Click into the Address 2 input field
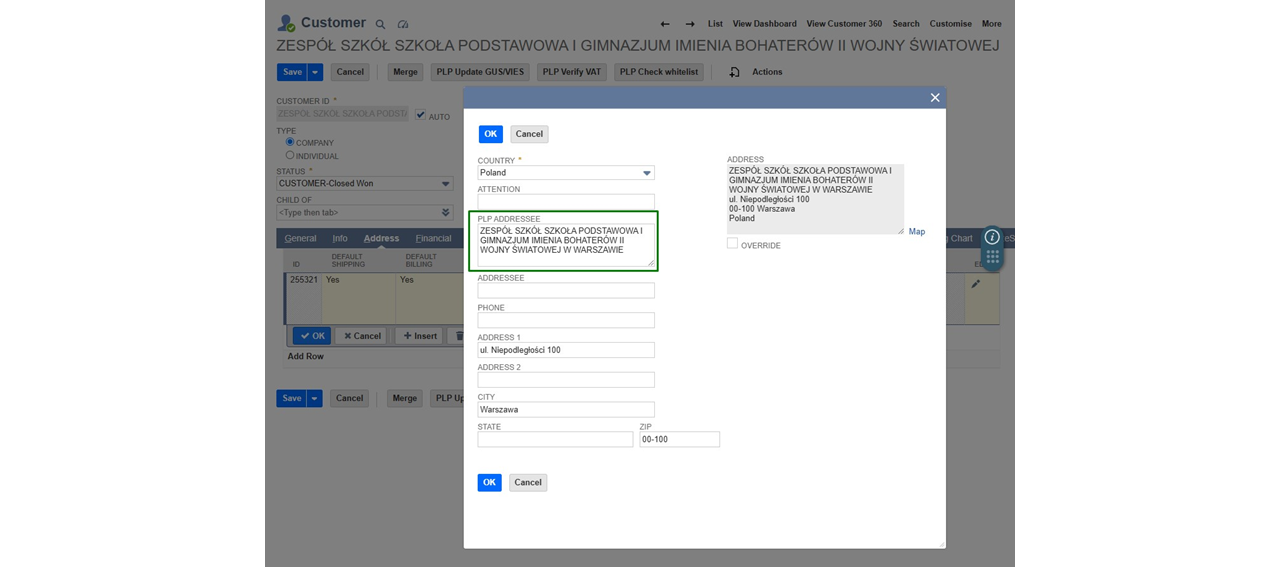The height and width of the screenshot is (567, 1280). [566, 380]
